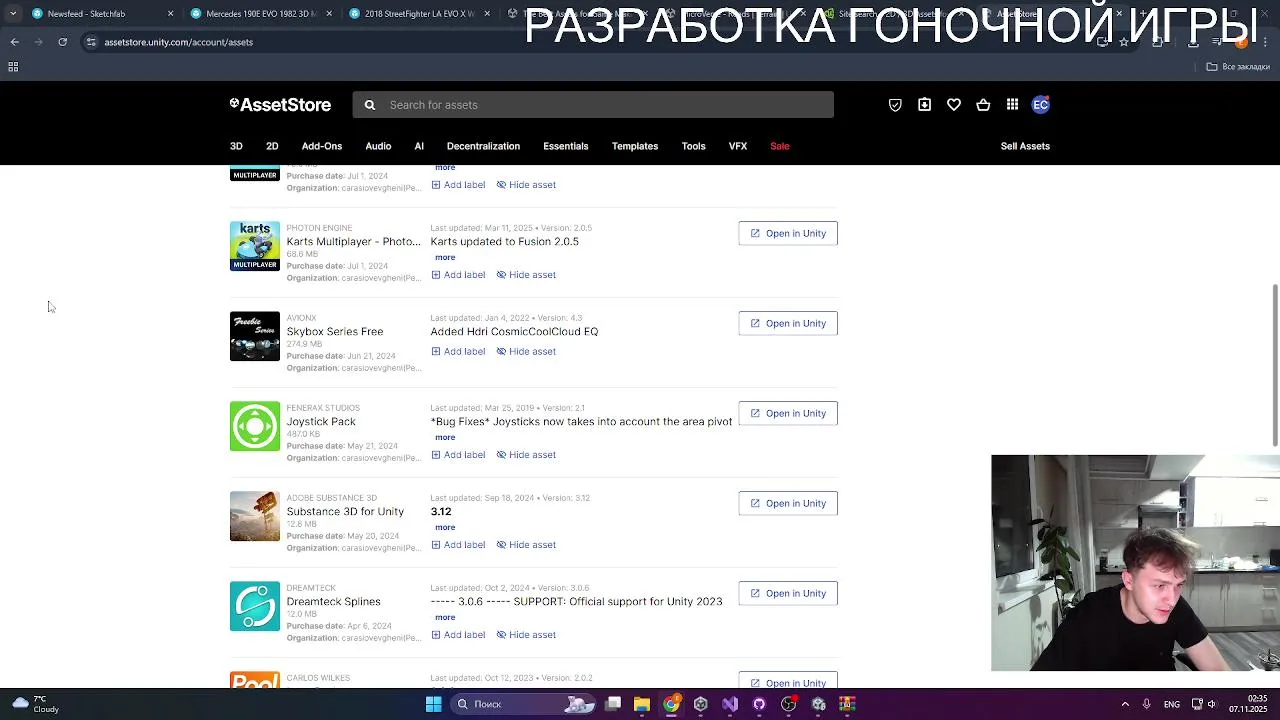Switch to the Mercedes 190E EVO tab
The image size is (1280, 720).
[260, 14]
